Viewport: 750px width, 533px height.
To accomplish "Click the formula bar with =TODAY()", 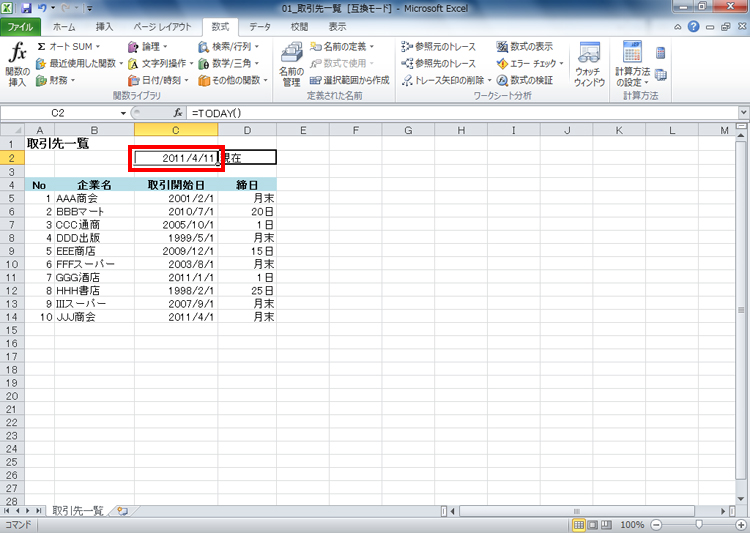I will [x=463, y=113].
